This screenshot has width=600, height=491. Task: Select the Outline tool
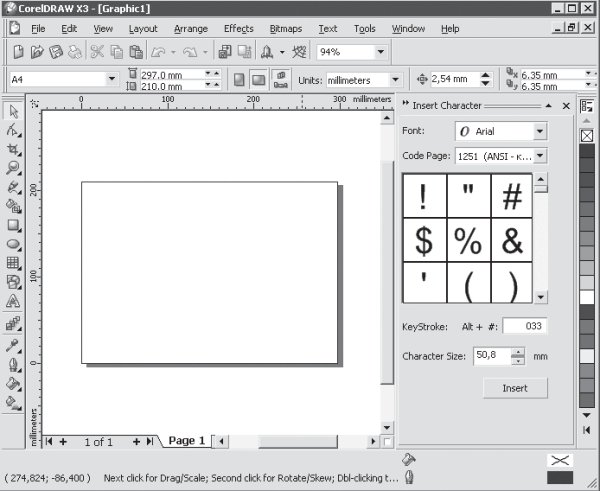[13, 364]
